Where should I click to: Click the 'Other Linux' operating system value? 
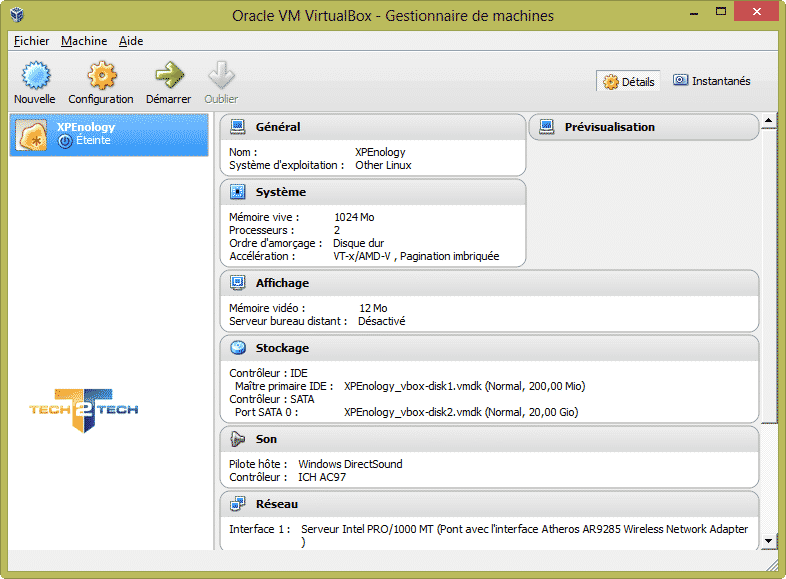click(383, 165)
